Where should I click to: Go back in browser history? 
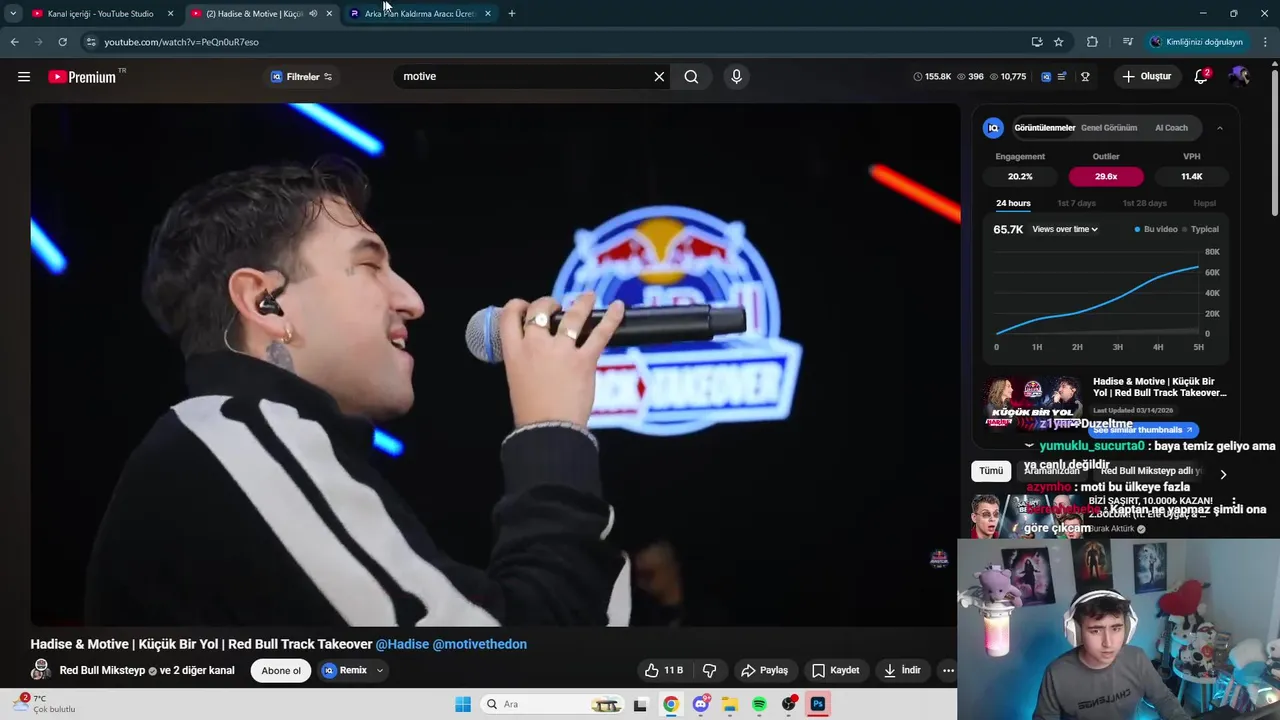pyautogui.click(x=14, y=42)
